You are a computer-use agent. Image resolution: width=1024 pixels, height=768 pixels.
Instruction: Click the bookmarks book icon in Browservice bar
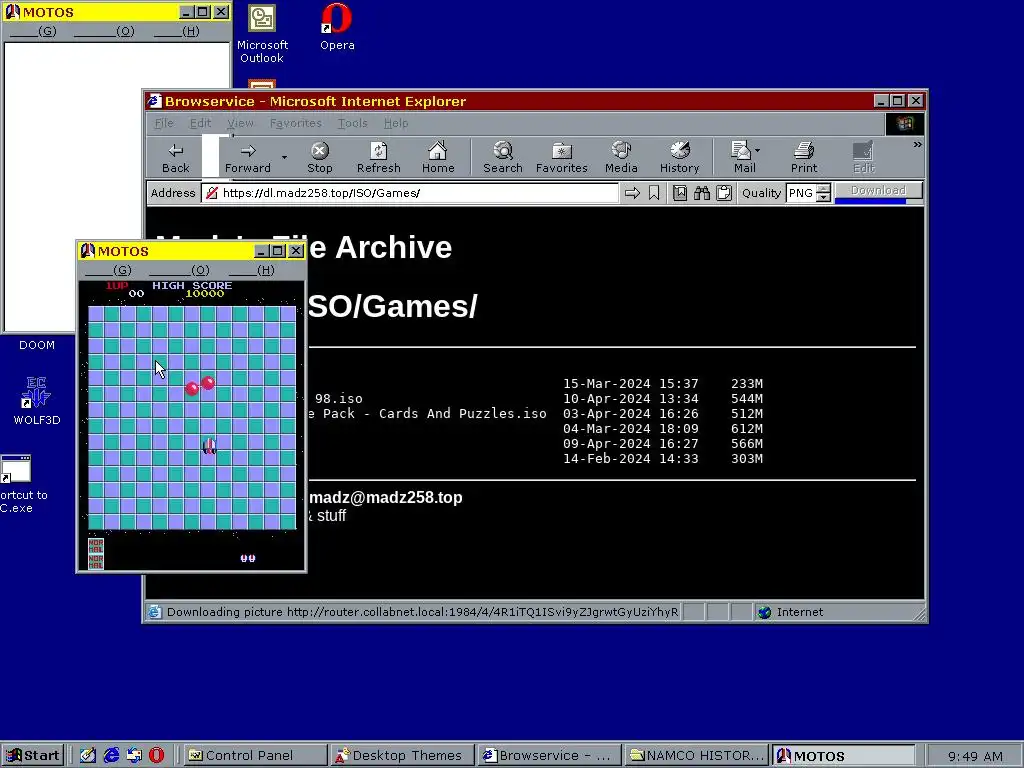680,193
